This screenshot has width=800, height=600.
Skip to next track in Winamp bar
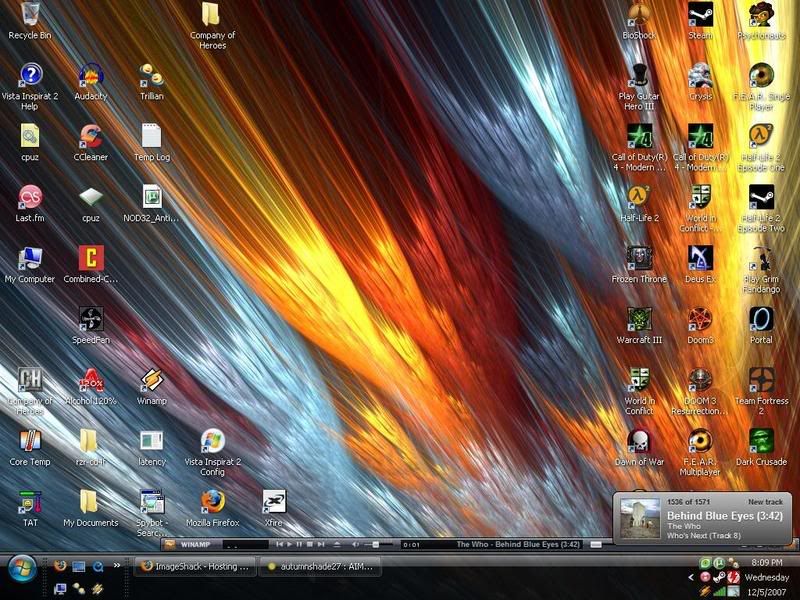320,544
